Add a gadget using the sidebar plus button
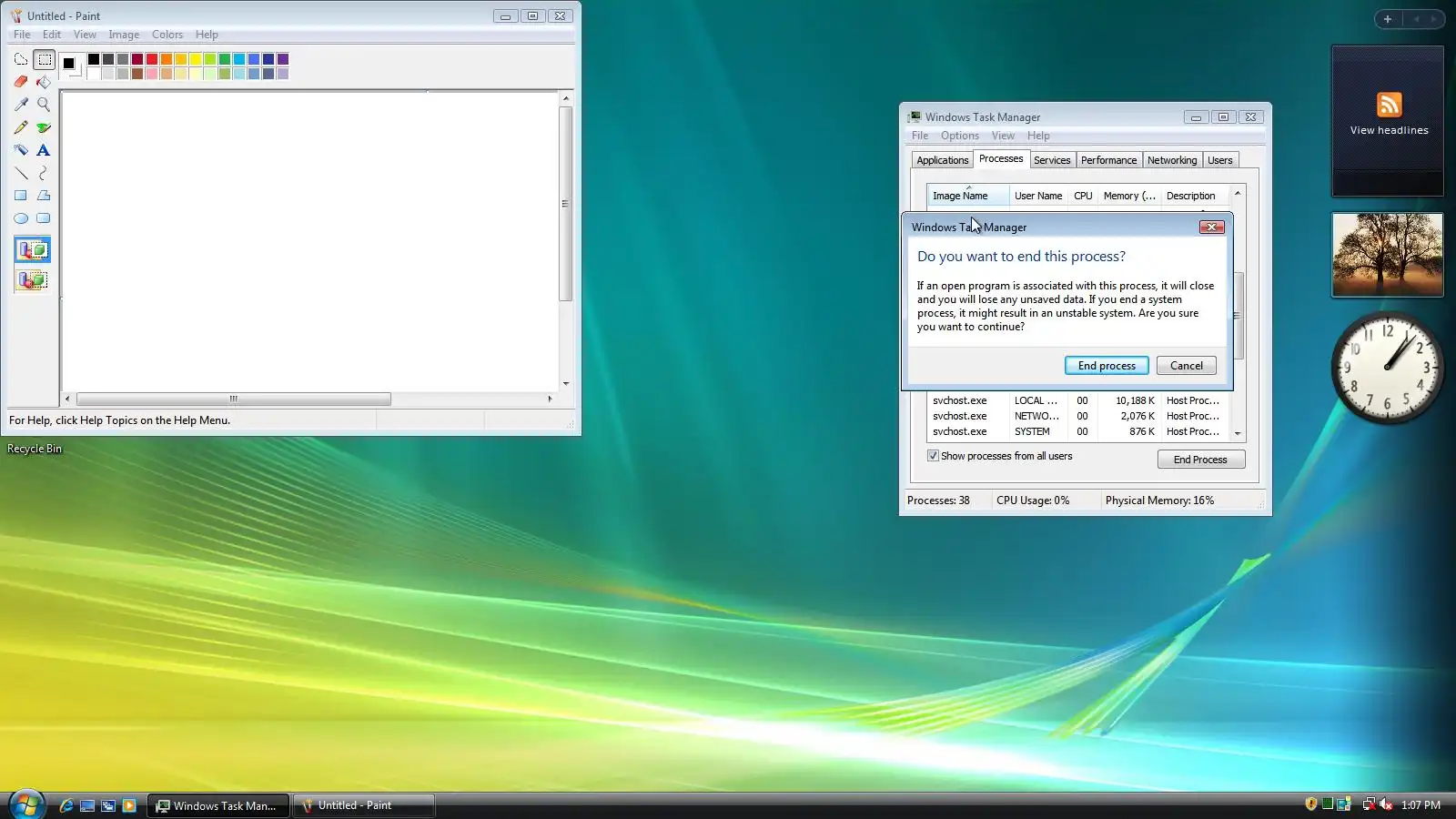The width and height of the screenshot is (1456, 819). point(1388,19)
